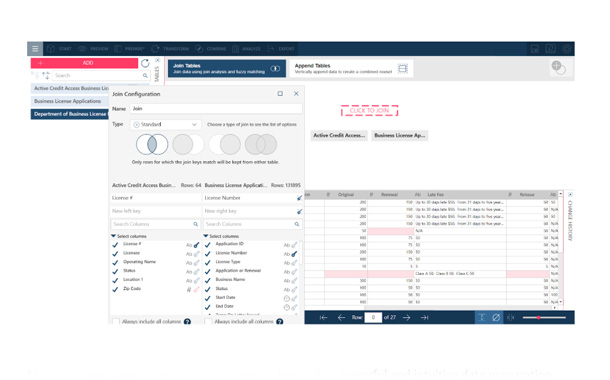Click the Active Credit Access table chip
Viewport: 610px width, 380px height.
pos(339,135)
